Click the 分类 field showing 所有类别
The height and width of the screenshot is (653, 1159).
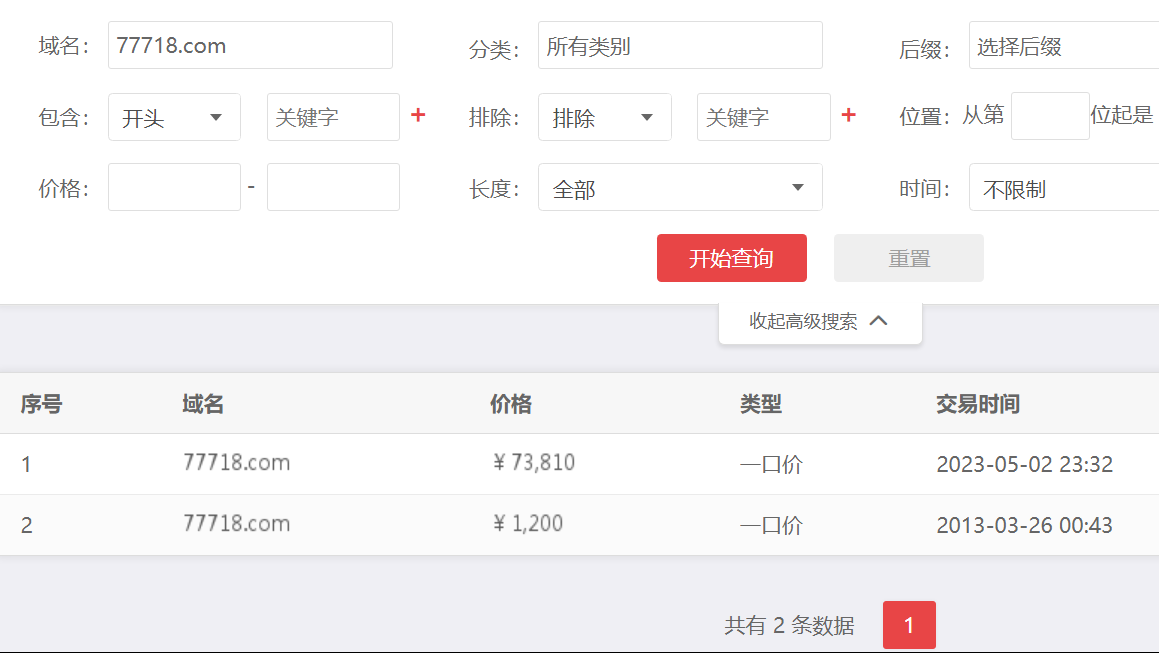[x=680, y=46]
